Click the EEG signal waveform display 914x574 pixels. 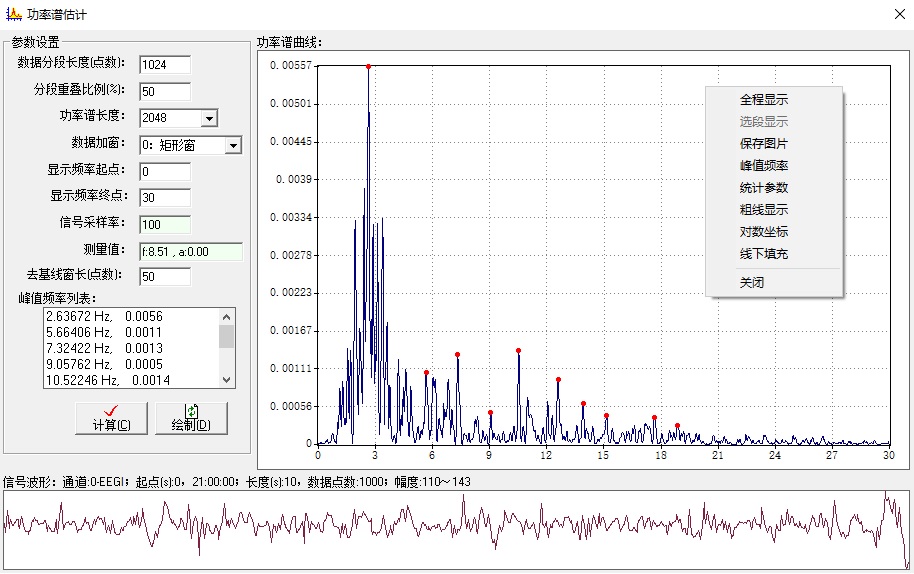click(x=456, y=530)
